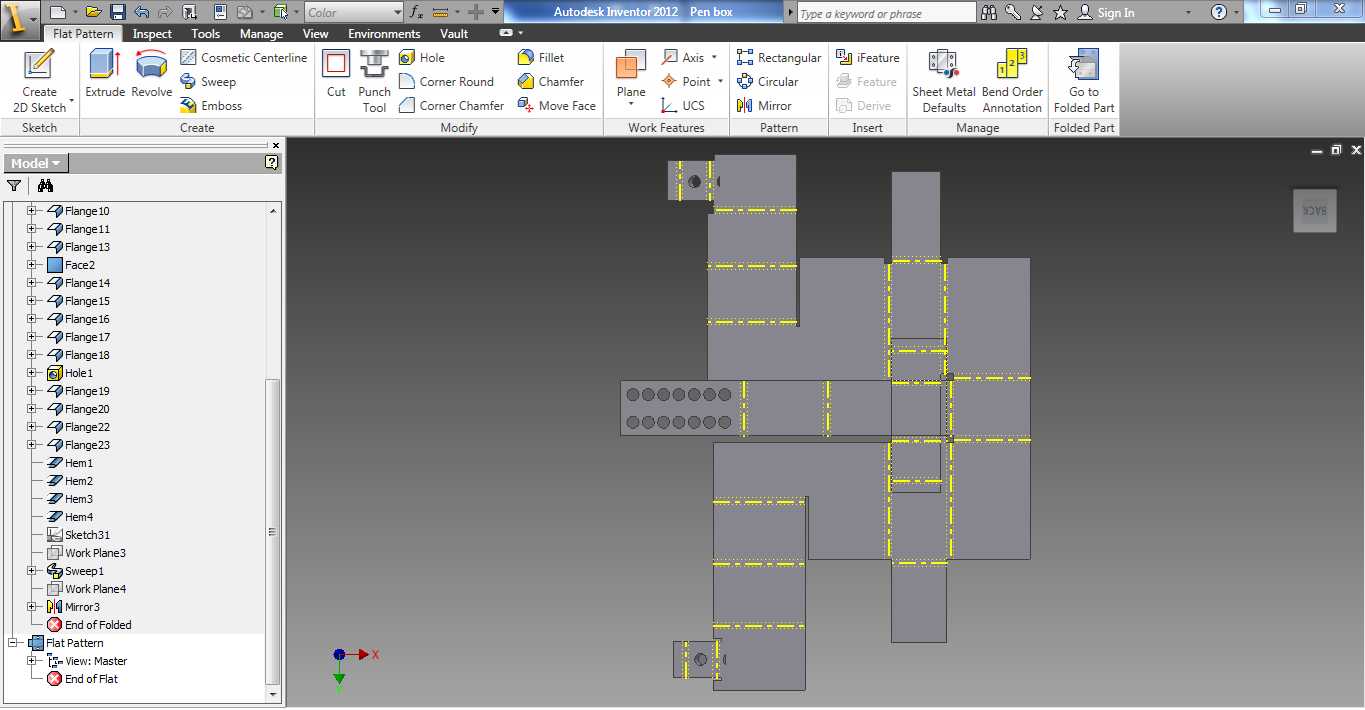Open the Axis dropdown arrow
The height and width of the screenshot is (710, 1365).
click(x=714, y=57)
